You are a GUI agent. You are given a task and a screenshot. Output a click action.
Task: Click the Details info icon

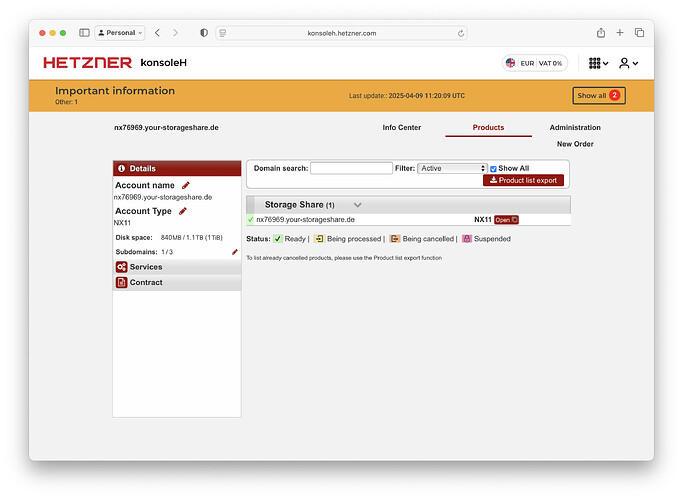point(122,169)
